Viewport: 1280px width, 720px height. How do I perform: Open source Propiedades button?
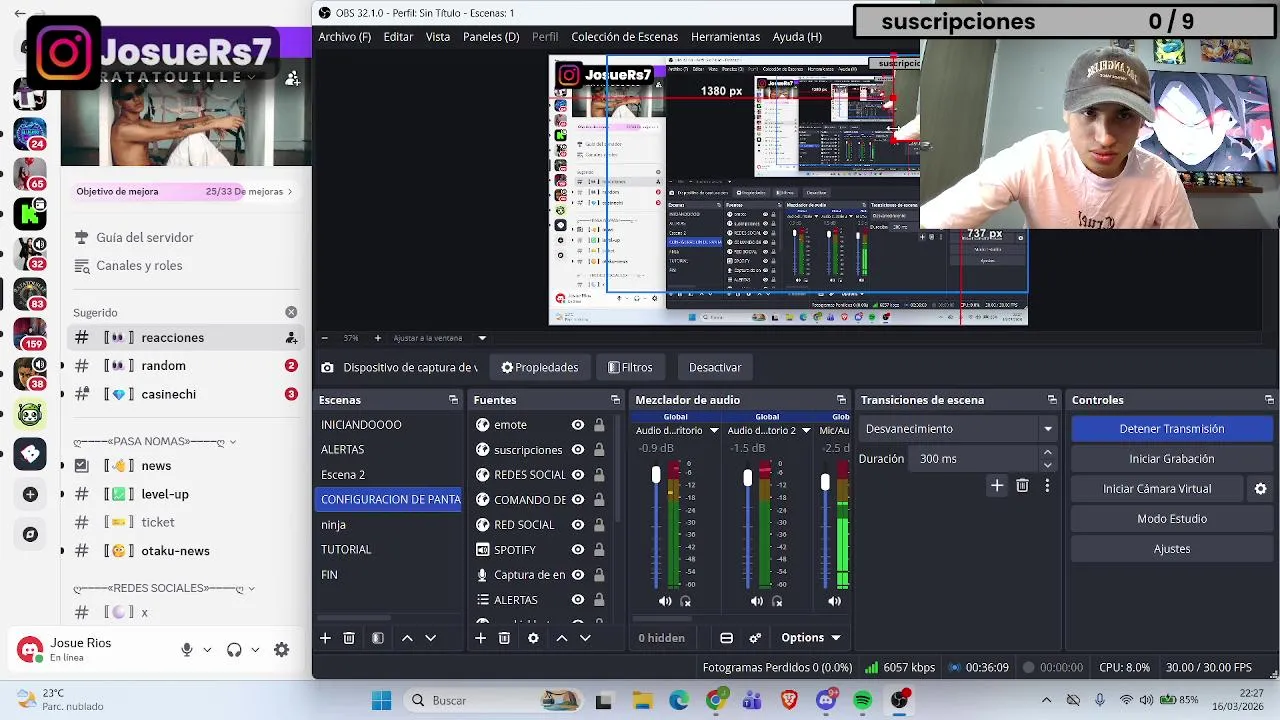click(540, 368)
